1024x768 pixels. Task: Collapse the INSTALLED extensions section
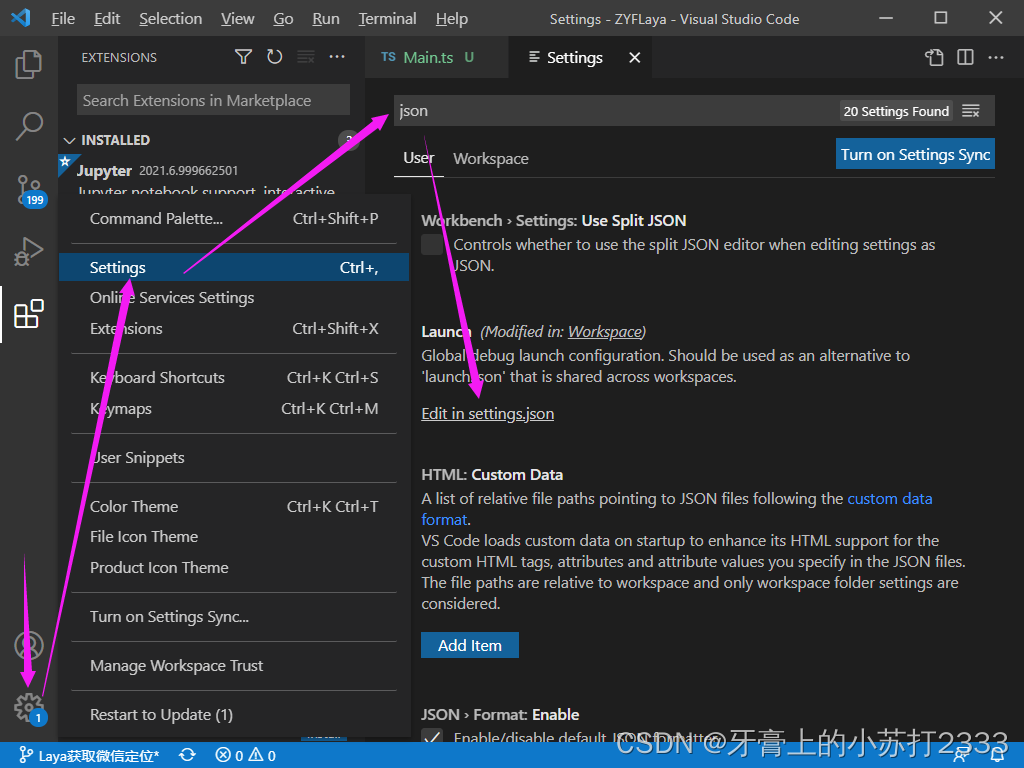(x=70, y=140)
